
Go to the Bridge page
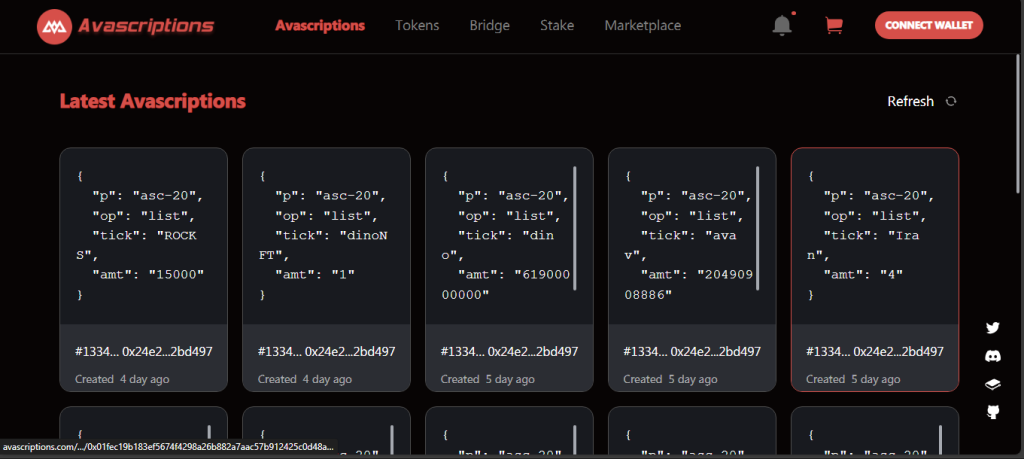[489, 26]
